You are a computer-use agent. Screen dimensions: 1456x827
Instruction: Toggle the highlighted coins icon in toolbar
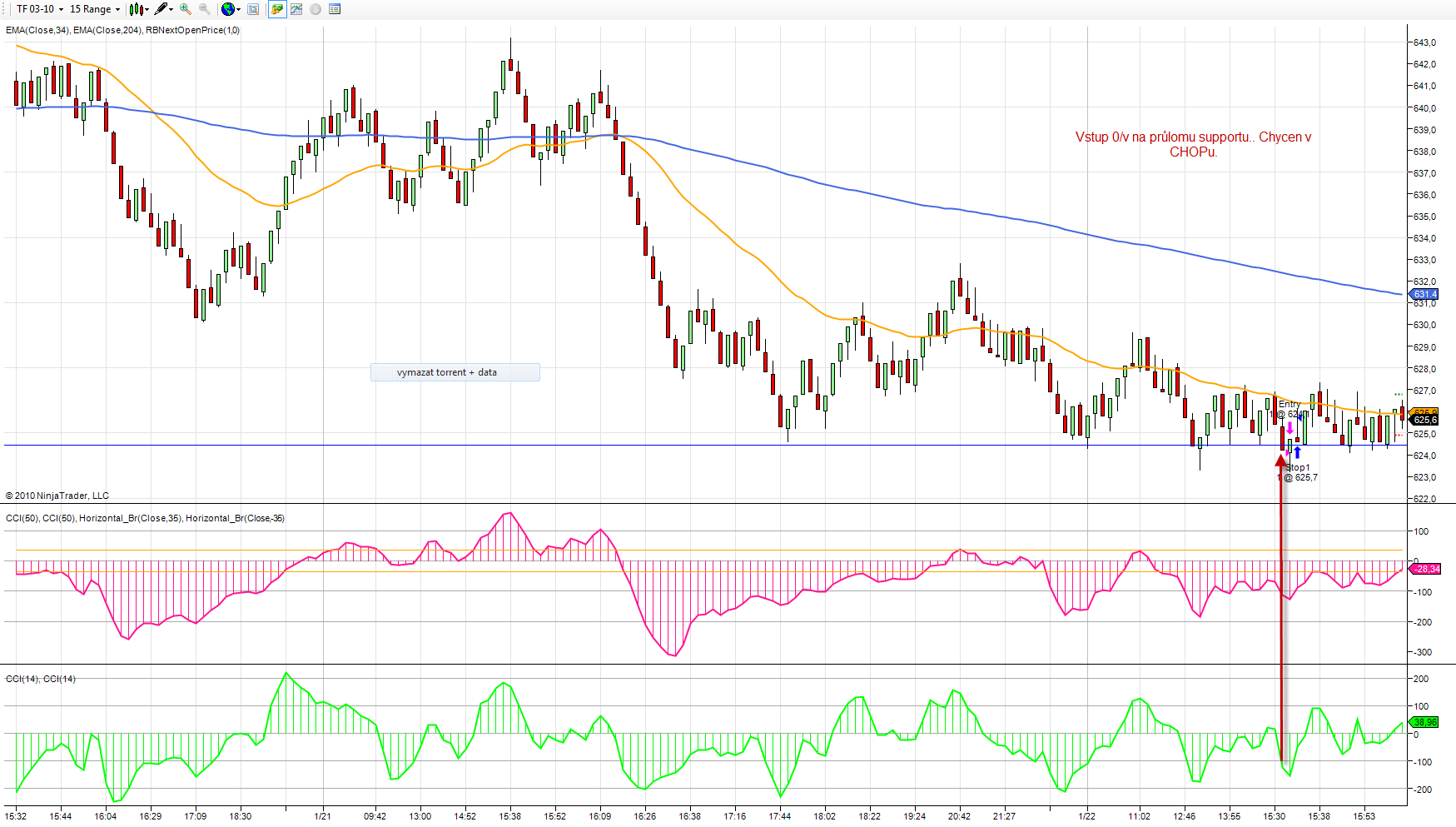coord(277,9)
